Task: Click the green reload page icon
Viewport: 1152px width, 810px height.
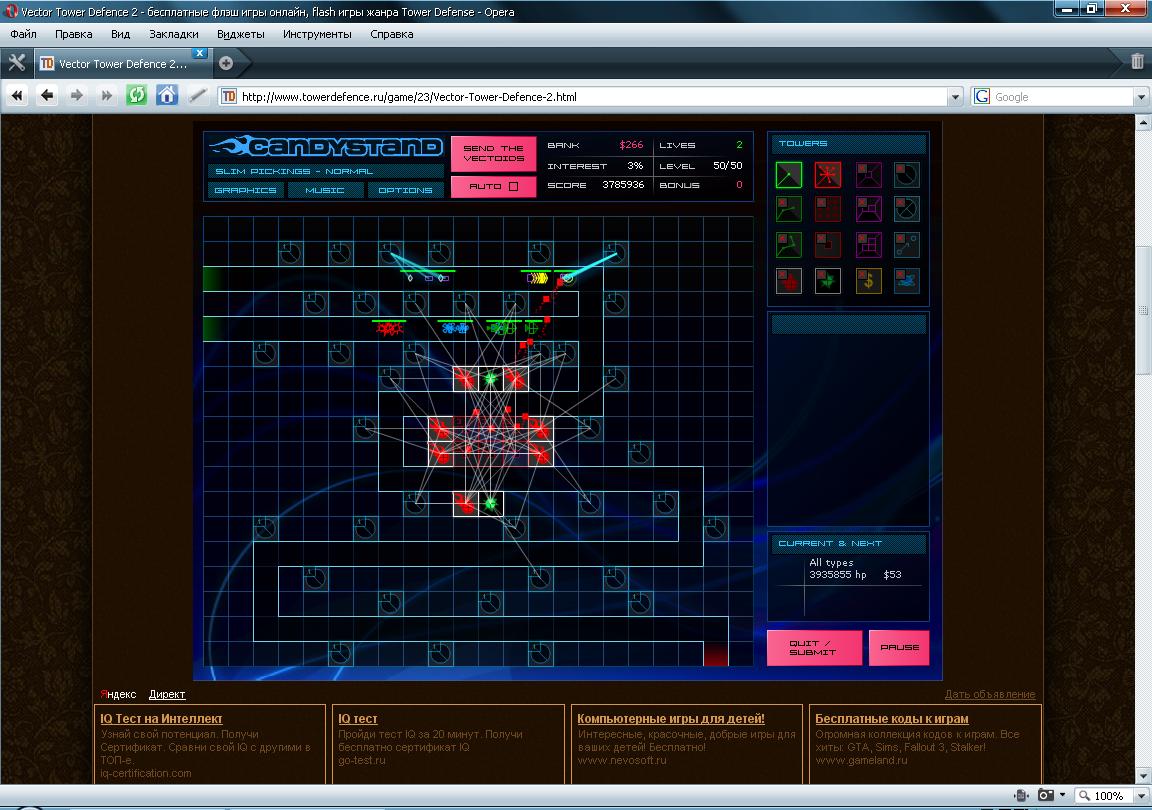Action: pyautogui.click(x=136, y=96)
